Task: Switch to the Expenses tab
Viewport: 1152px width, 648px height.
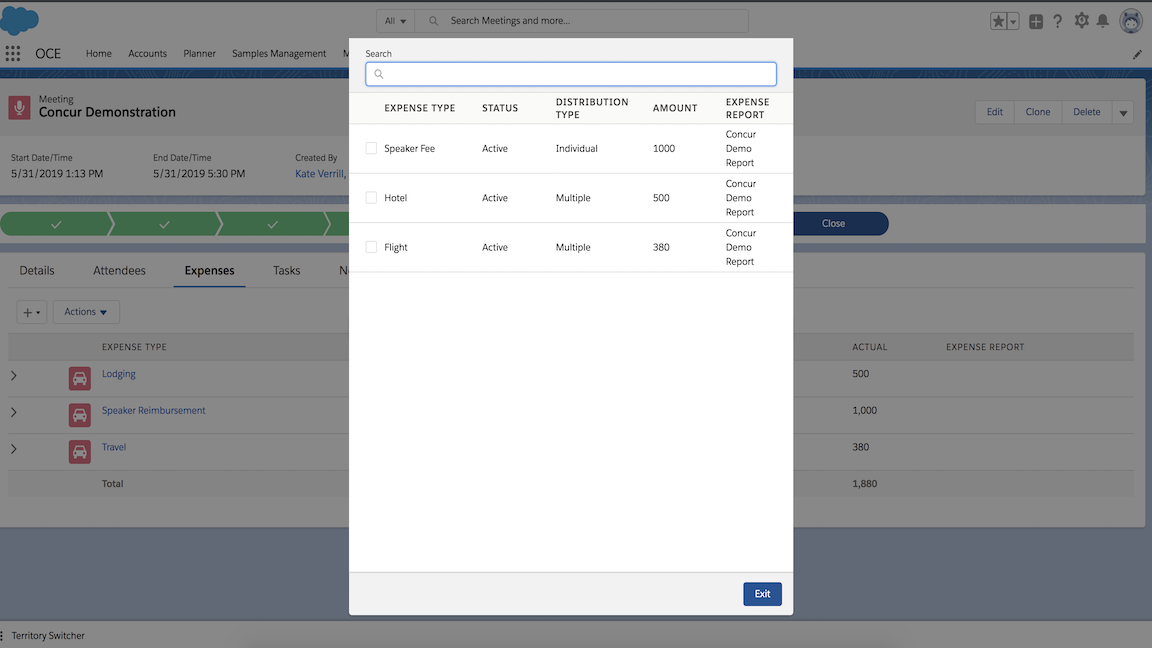Action: click(209, 270)
